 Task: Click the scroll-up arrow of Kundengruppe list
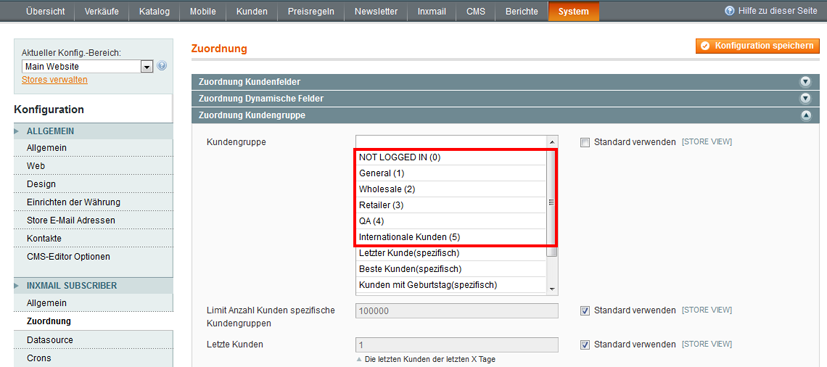552,142
